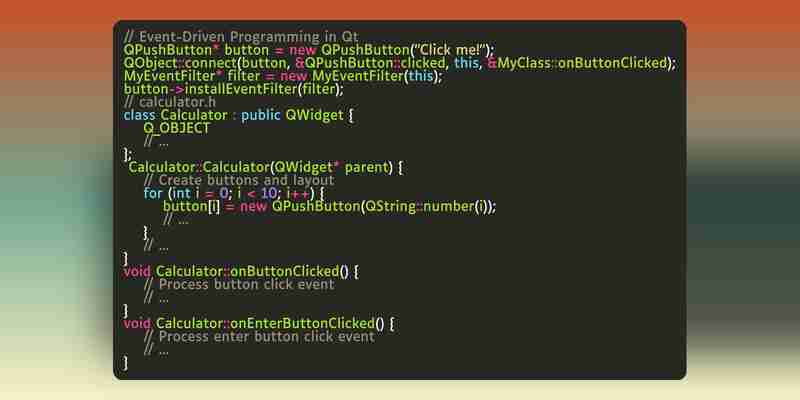
Task: Click the Calculator::Calculator constructor line
Action: 266,167
